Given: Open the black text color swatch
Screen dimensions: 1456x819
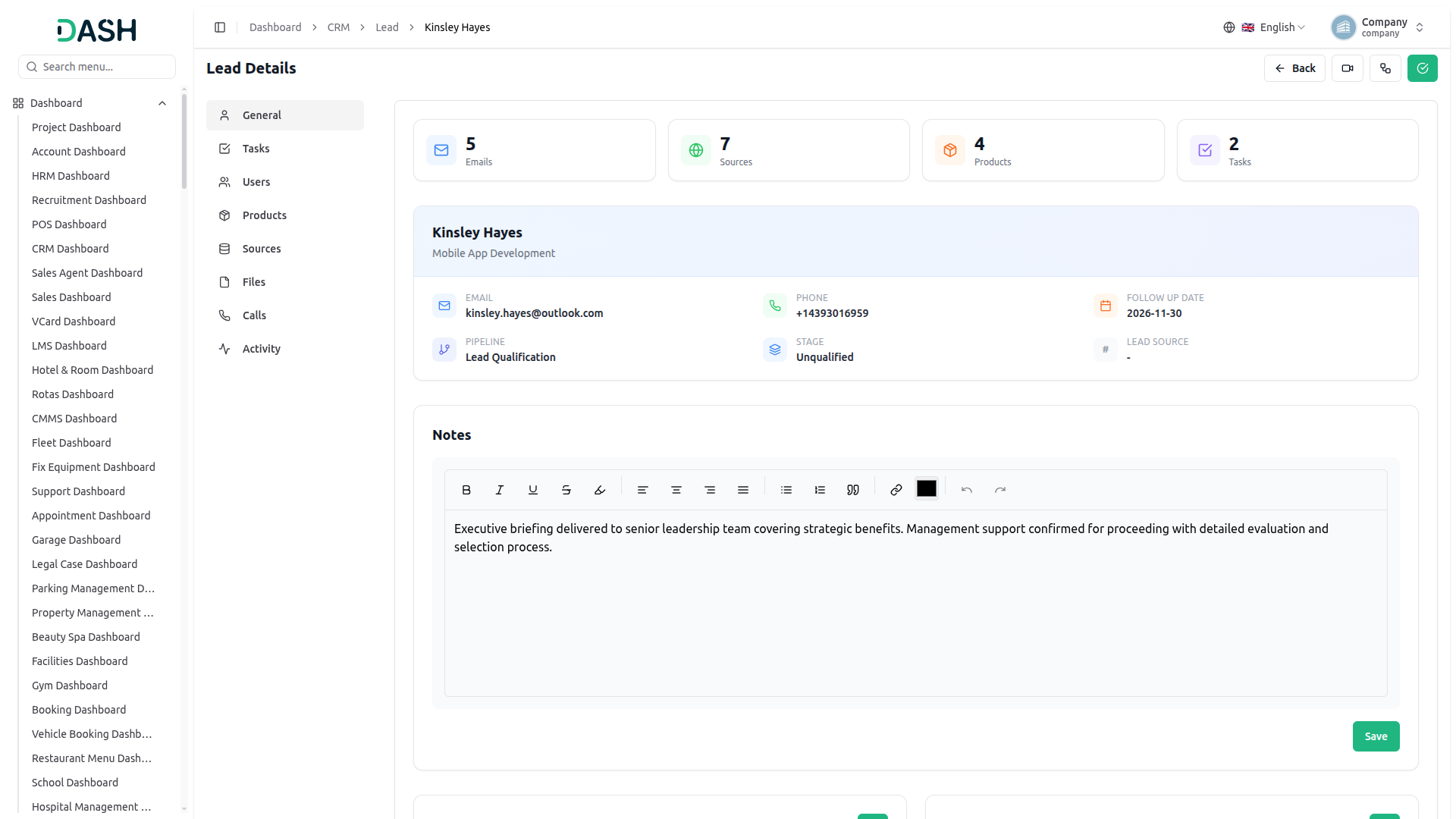Looking at the screenshot, I should [x=927, y=489].
